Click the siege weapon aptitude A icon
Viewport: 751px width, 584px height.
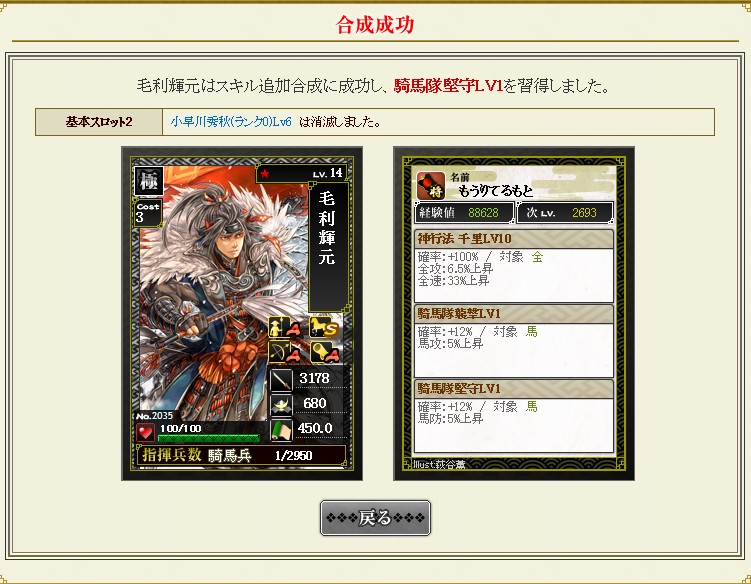325,353
